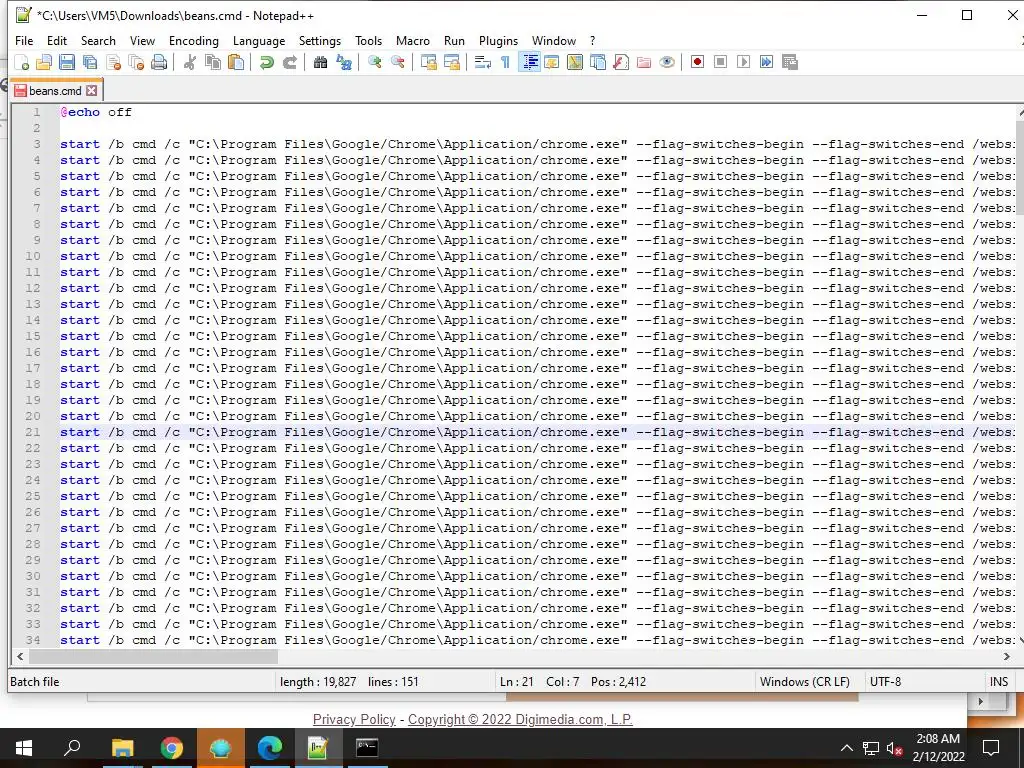Open the Plugins menu

498,40
